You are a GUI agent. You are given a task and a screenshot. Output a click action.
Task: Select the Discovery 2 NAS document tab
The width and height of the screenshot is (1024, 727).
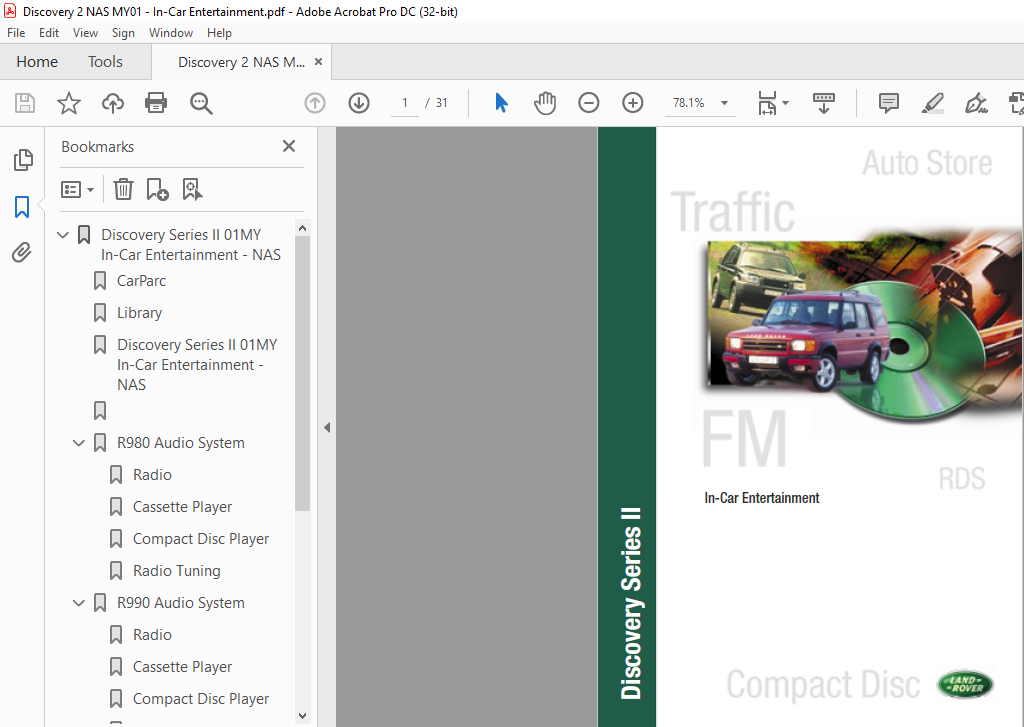(241, 62)
